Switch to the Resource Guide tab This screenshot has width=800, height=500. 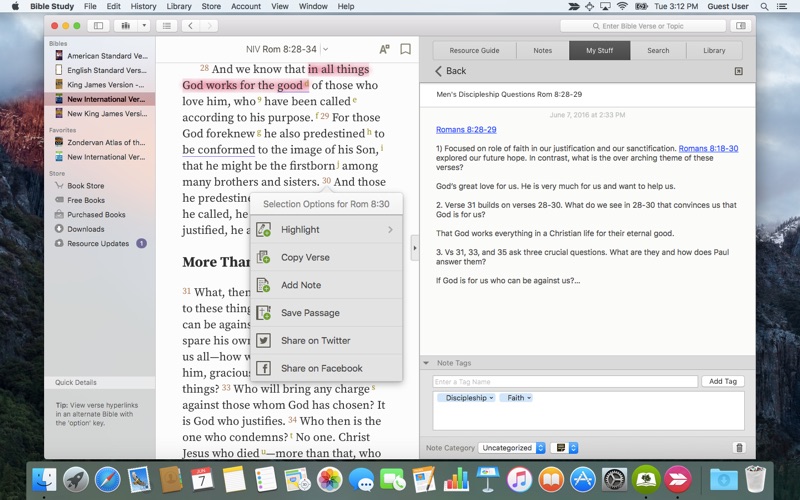(474, 51)
